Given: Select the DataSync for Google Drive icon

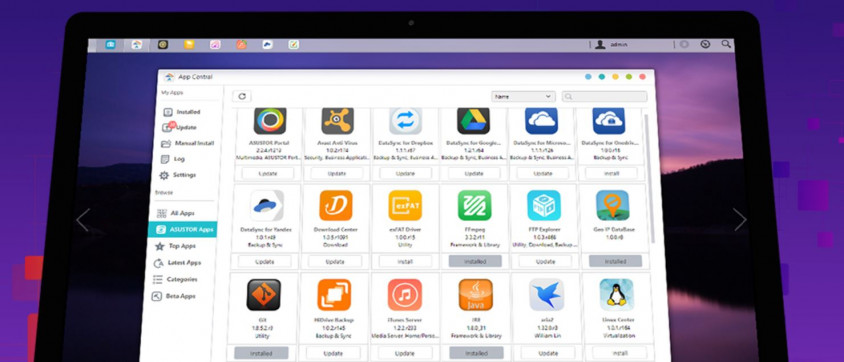Looking at the screenshot, I should 473,120.
